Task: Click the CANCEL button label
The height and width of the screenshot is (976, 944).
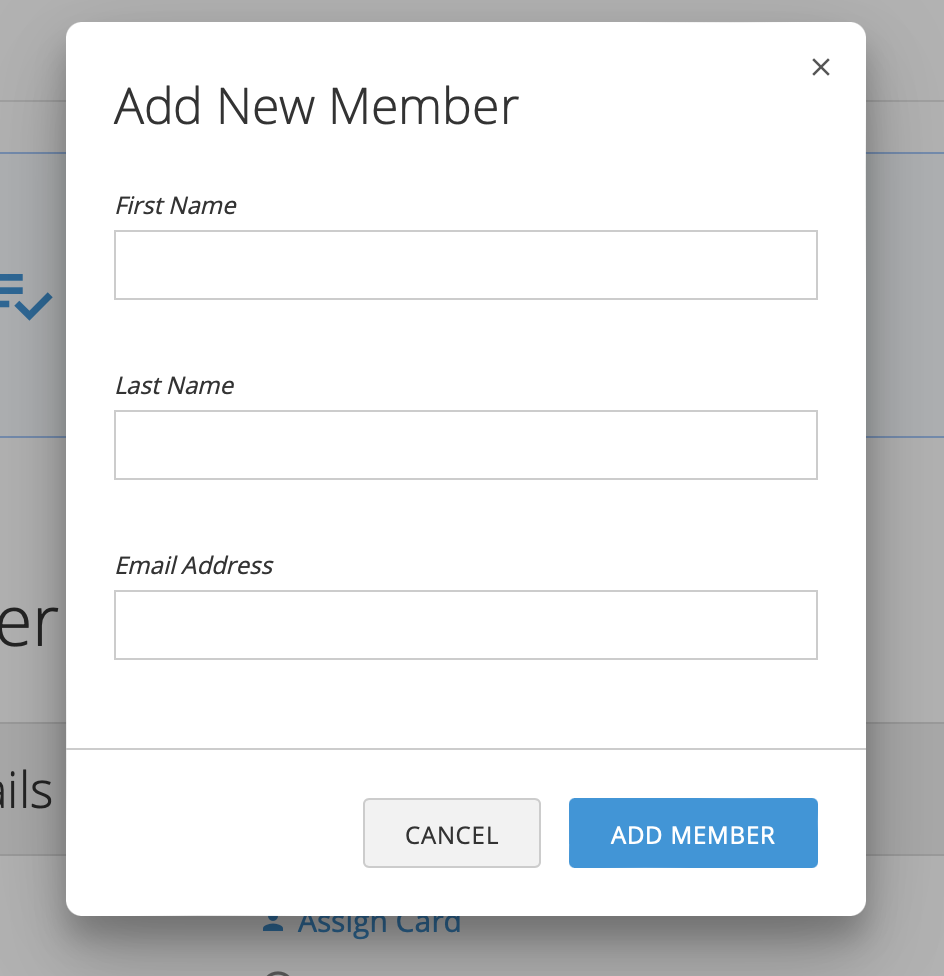Action: [451, 834]
